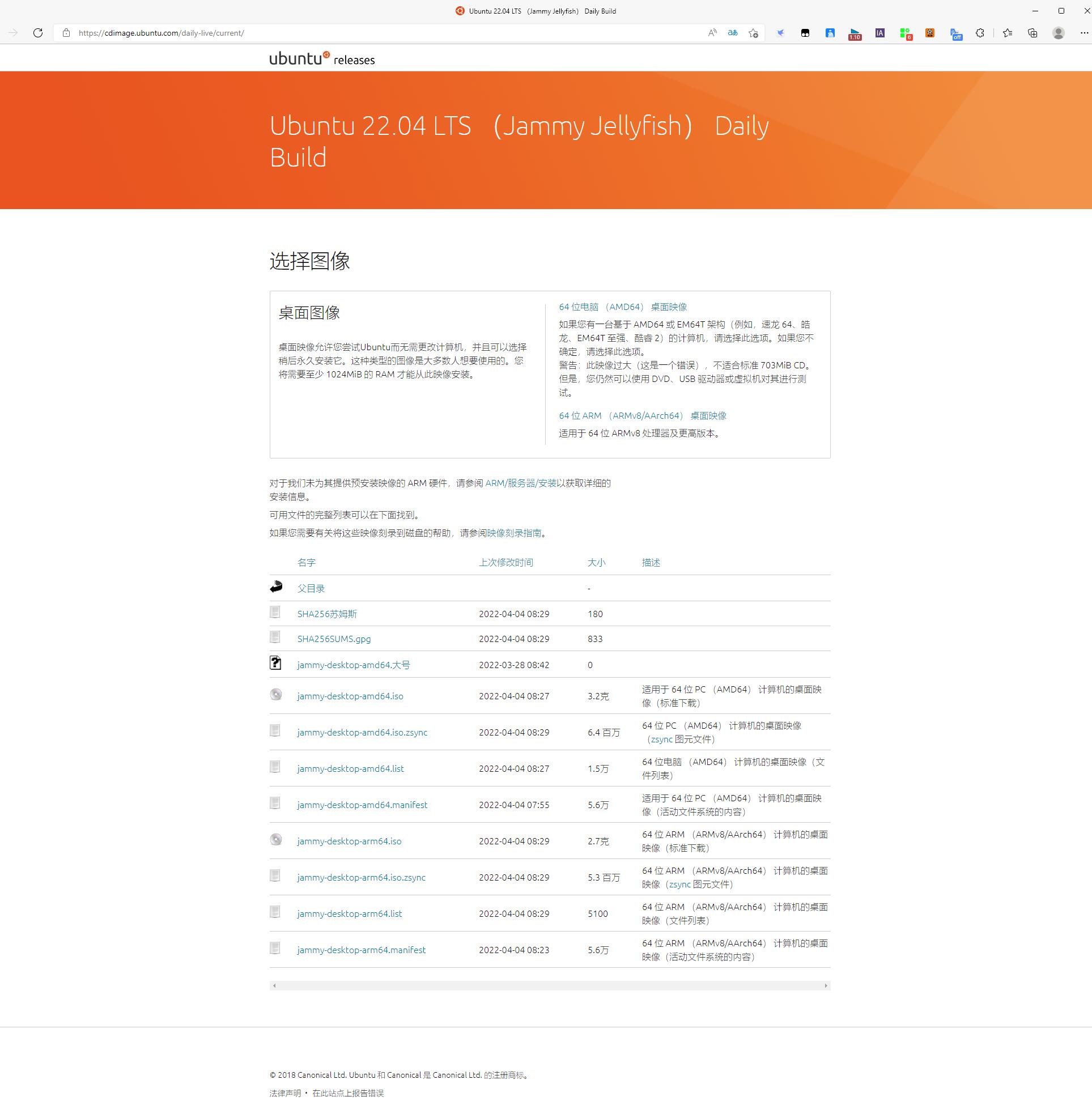Click the forward navigation arrow
The image size is (1092, 1101).
13,33
